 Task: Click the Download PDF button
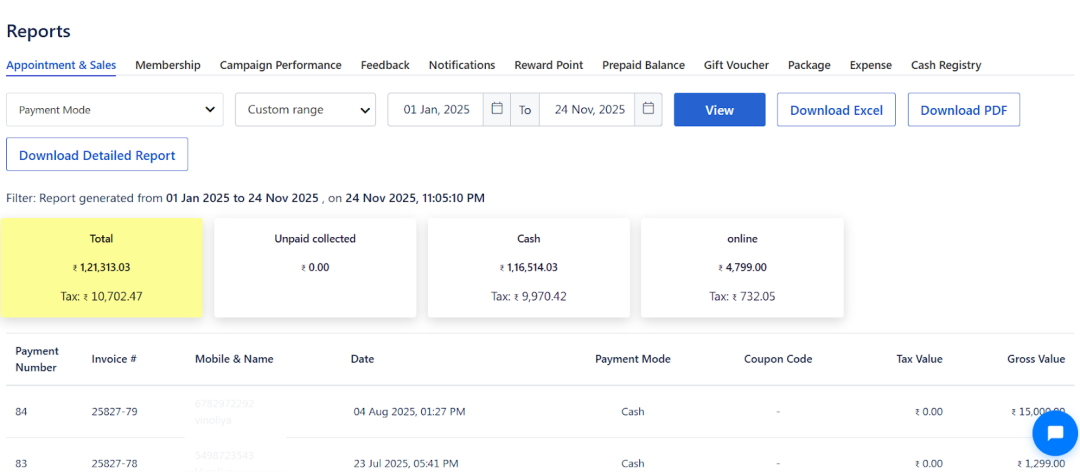coord(963,110)
